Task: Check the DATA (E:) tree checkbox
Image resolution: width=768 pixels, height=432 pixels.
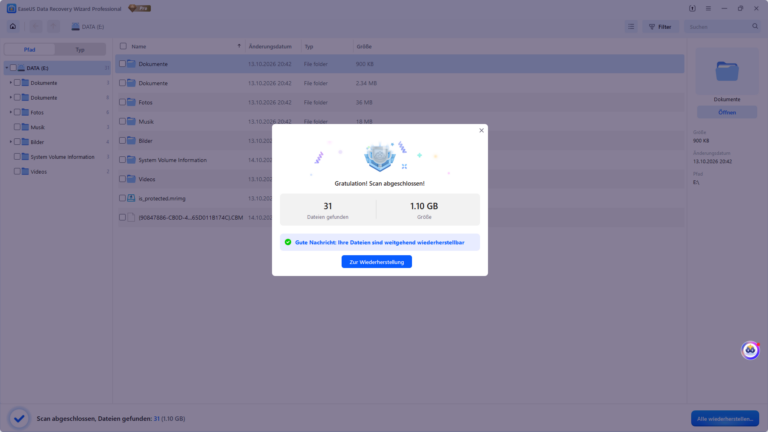Action: tap(13, 68)
